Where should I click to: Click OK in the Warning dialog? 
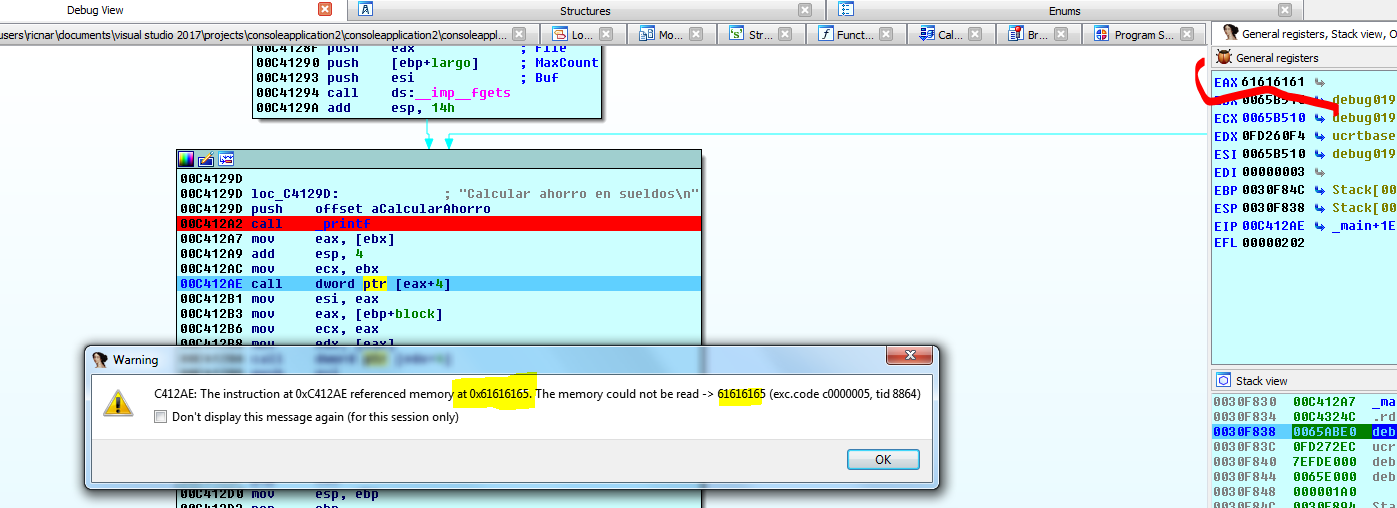882,460
